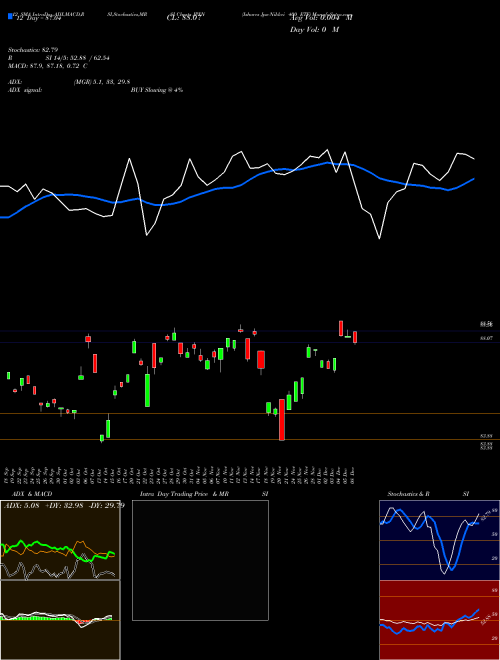Click the 'CL: 88.07' closing price label
The height and width of the screenshot is (660, 500).
pos(184,18)
